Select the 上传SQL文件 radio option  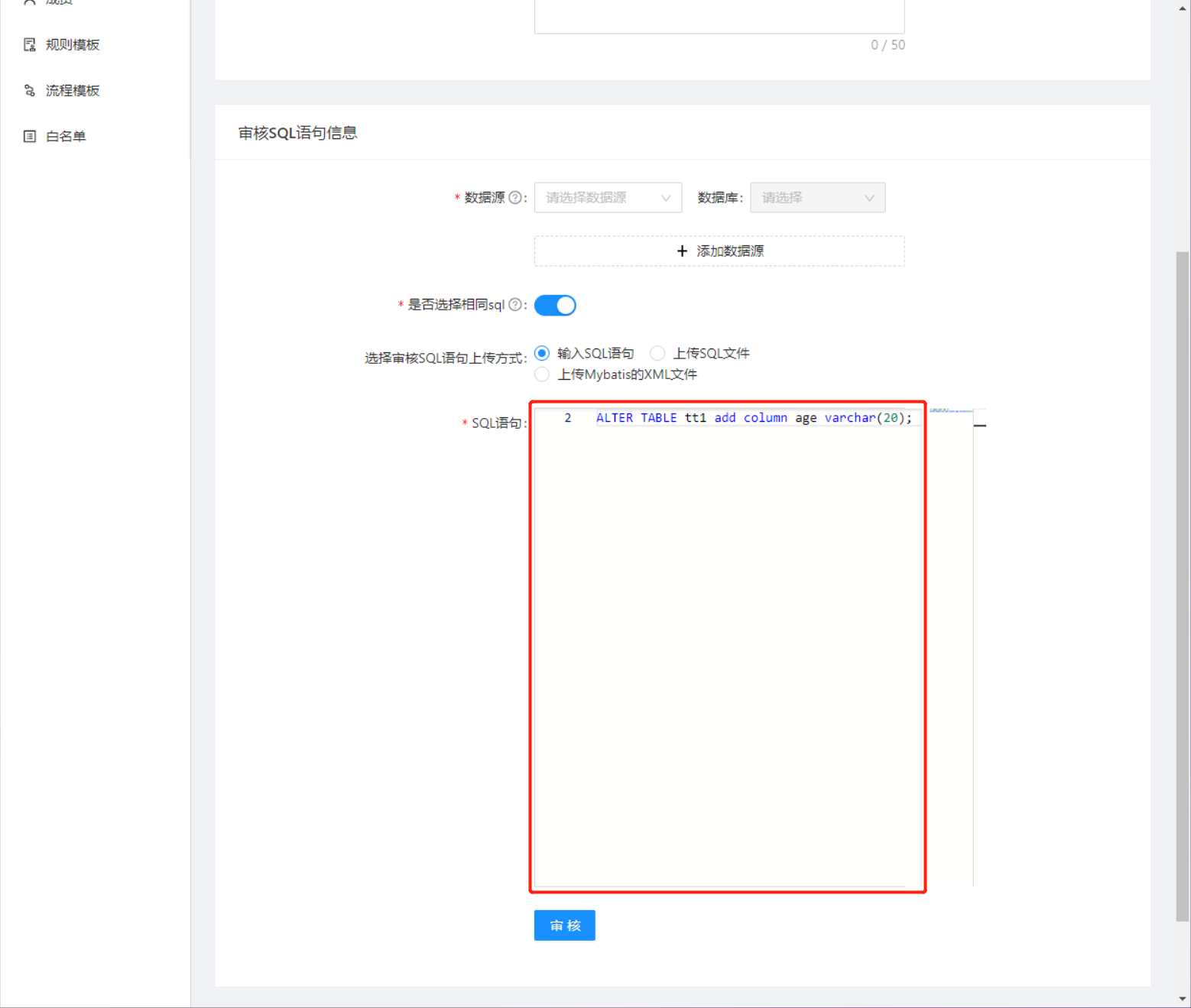pyautogui.click(x=657, y=352)
